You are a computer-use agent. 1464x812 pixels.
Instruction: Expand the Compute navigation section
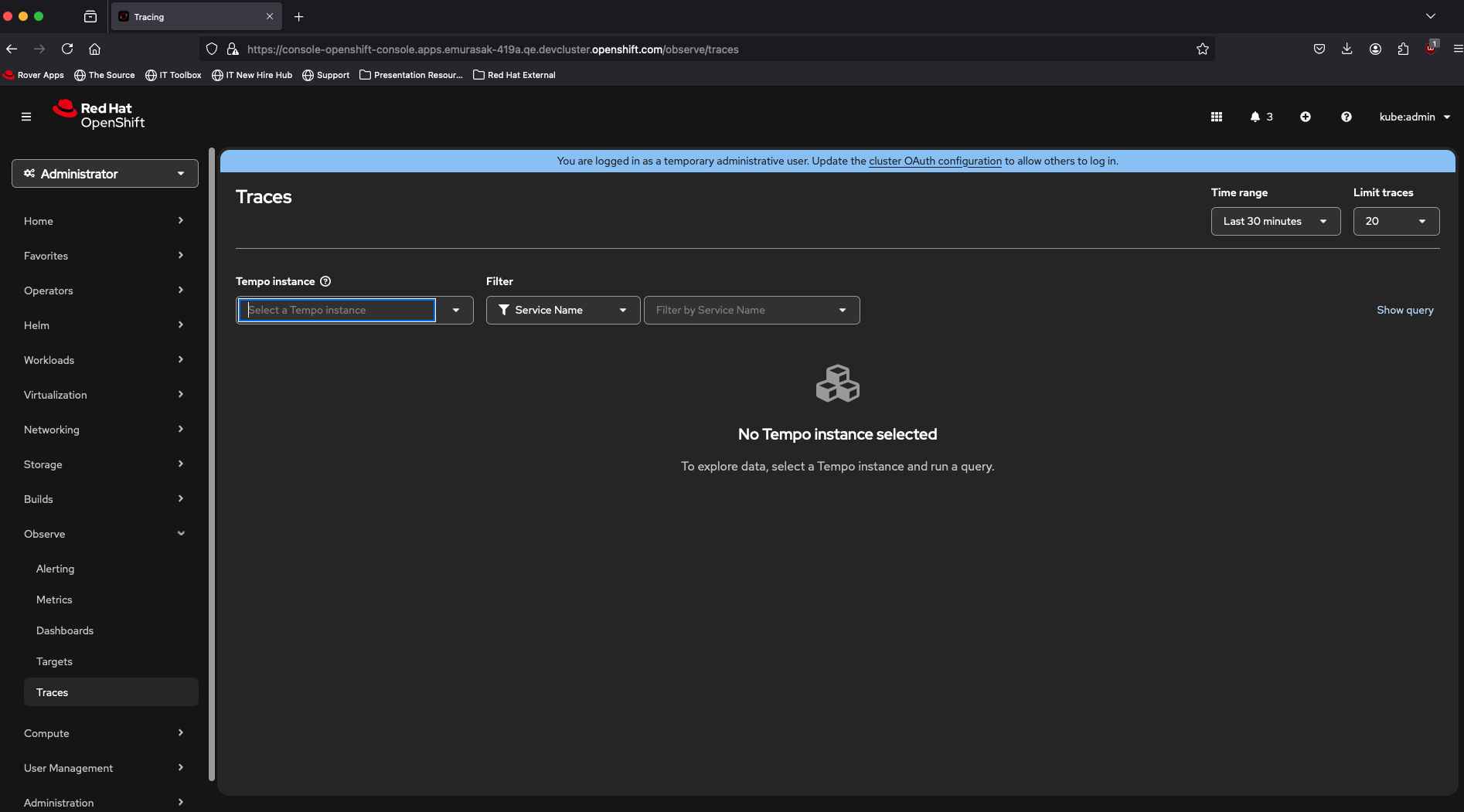(105, 733)
